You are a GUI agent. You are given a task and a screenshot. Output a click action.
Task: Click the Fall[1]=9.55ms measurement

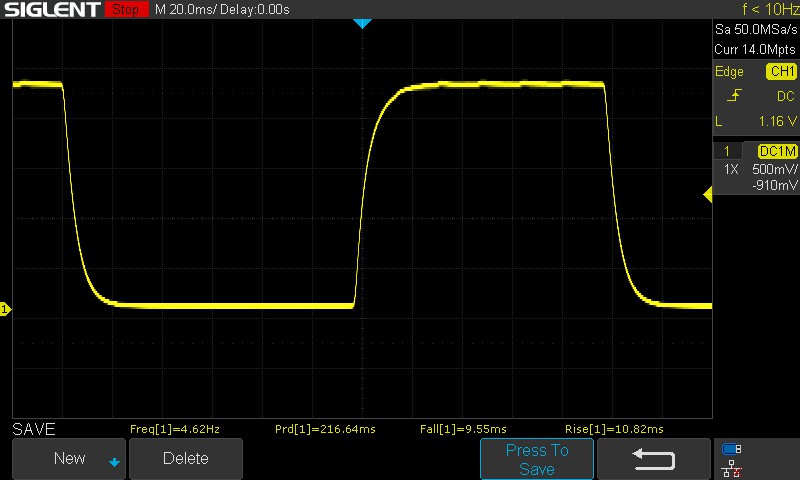click(463, 429)
